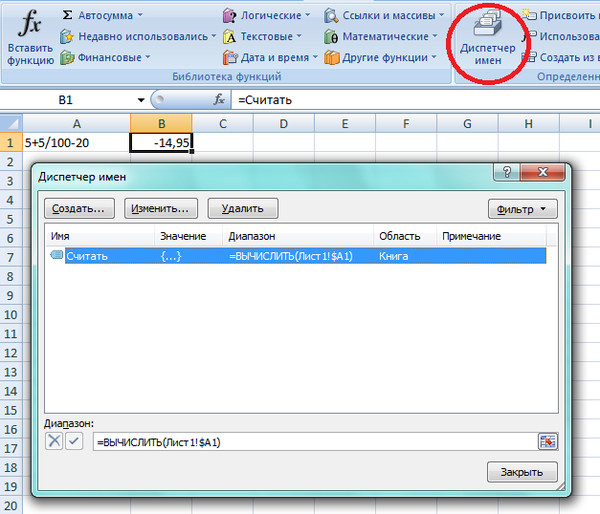Viewport: 600px width, 514px height.
Task: Click the Close (Закрыть) button
Action: (521, 472)
